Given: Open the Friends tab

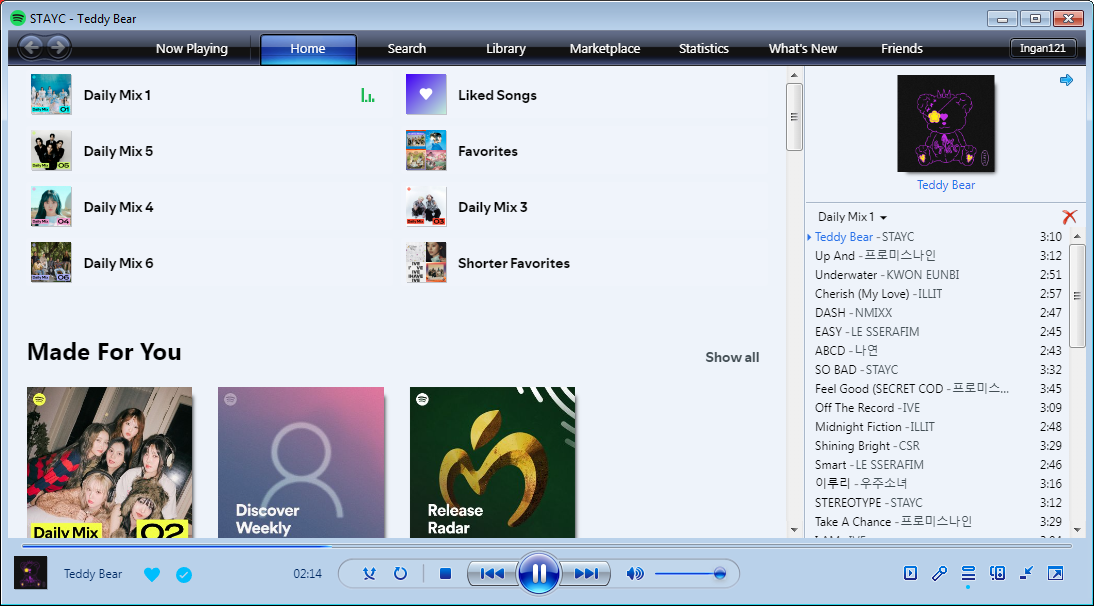Looking at the screenshot, I should point(902,48).
